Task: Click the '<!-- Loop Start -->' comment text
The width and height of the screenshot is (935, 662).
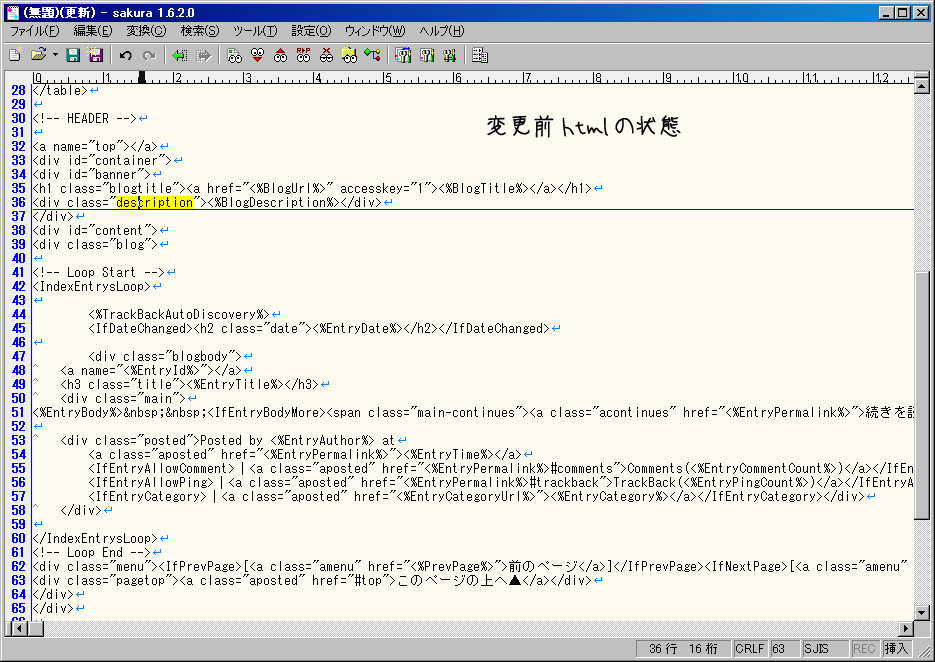Action: click(x=98, y=273)
